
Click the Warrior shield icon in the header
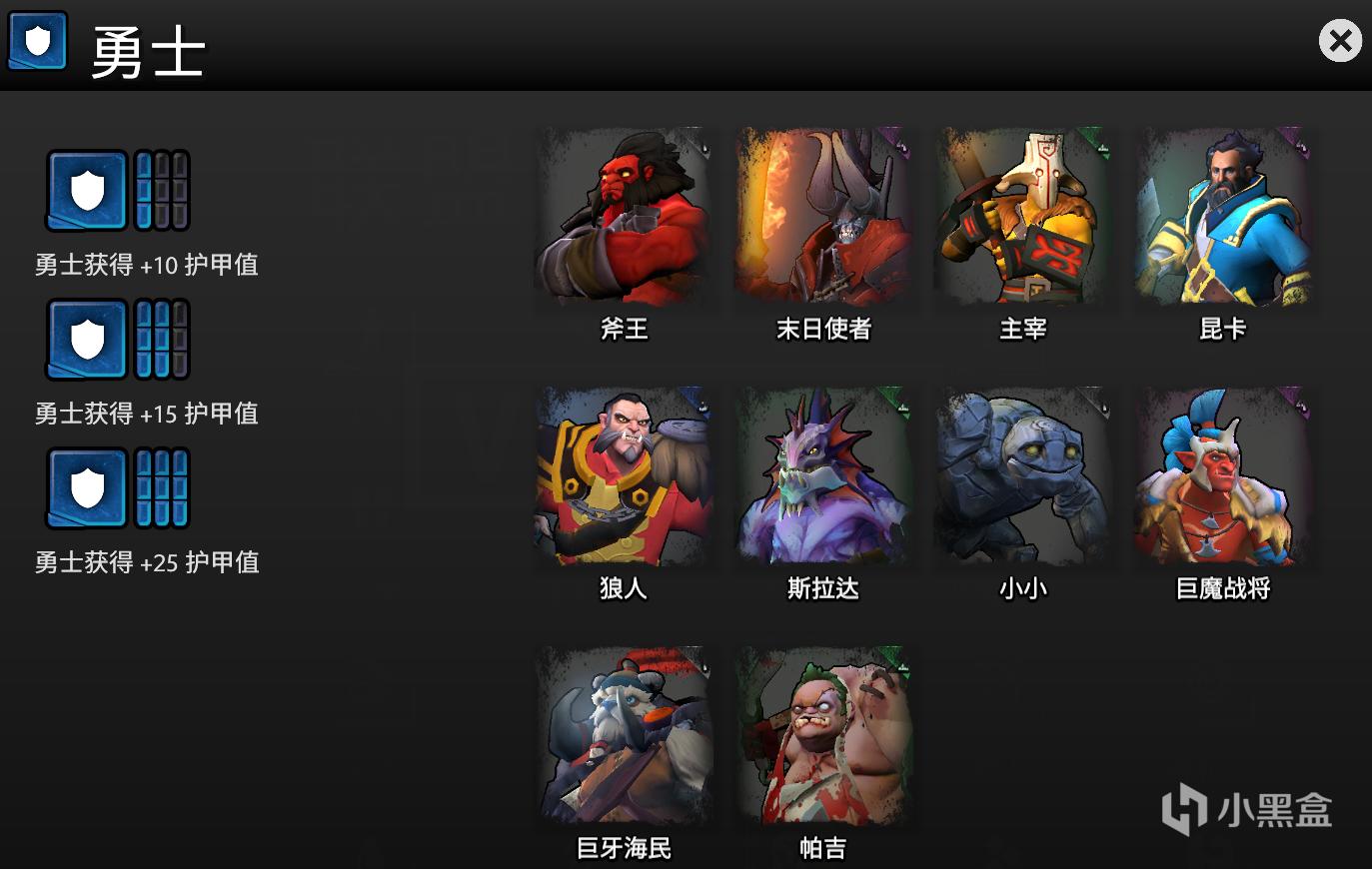coord(38,41)
